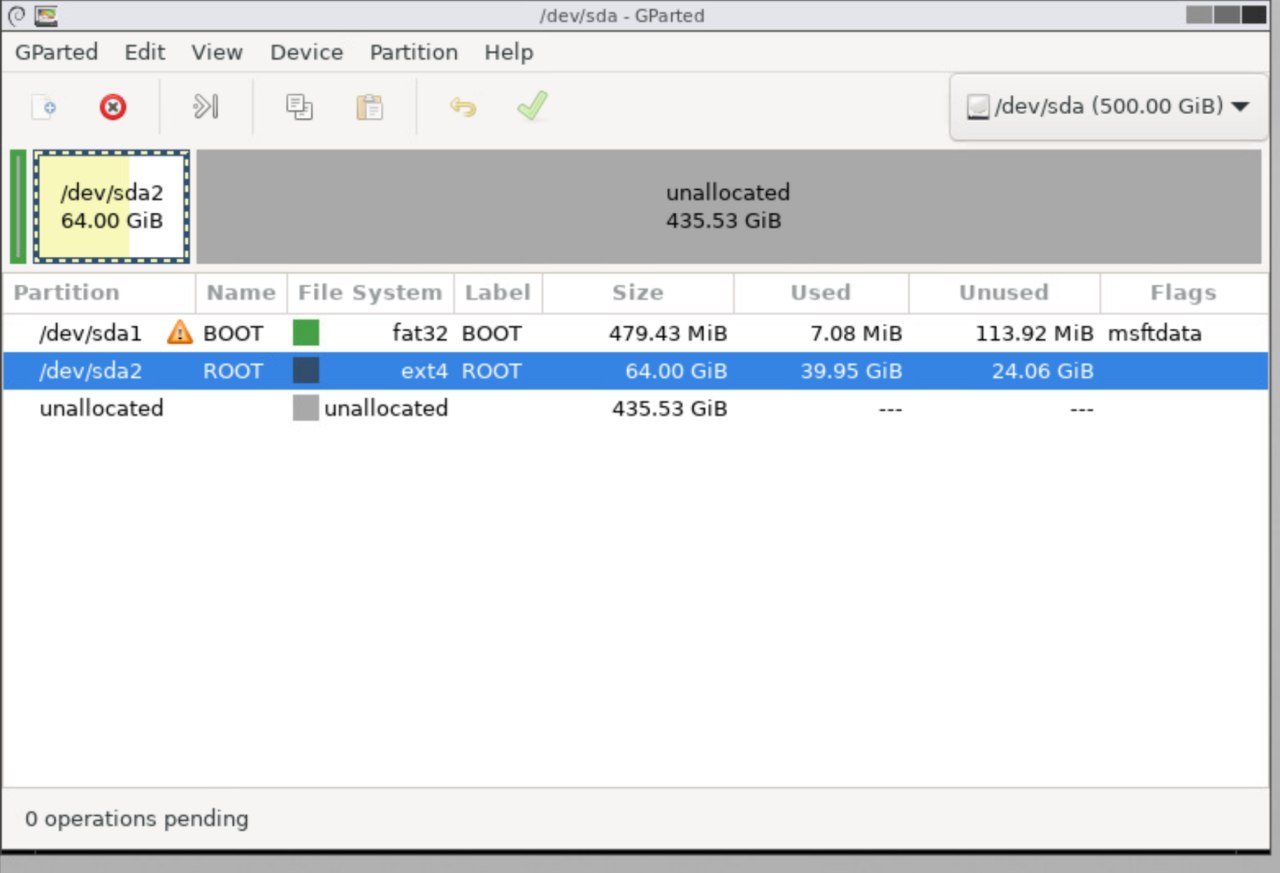1280x873 pixels.
Task: Open the Device menu
Action: pyautogui.click(x=306, y=52)
